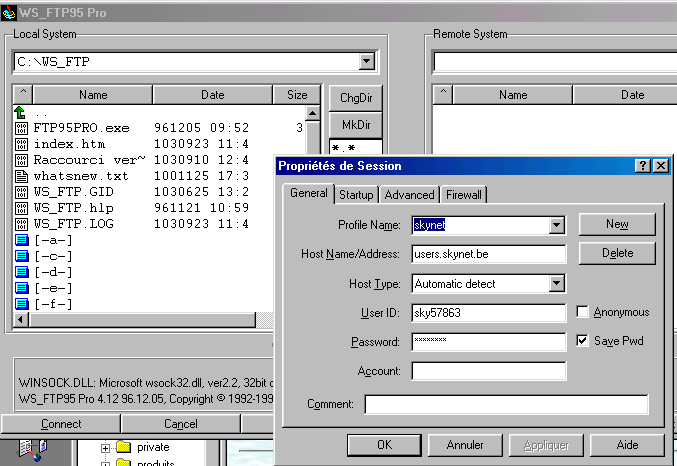Click the private folder icon

click(x=124, y=447)
